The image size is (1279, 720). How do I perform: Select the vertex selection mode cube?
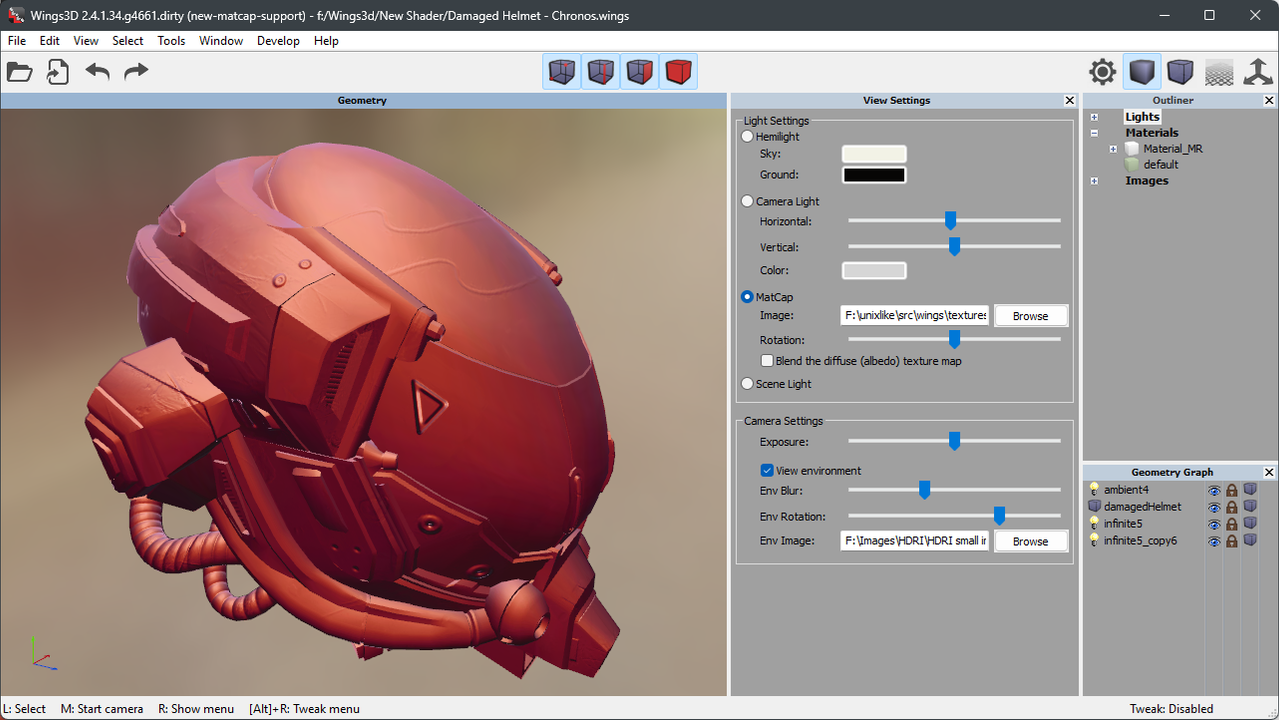pos(562,72)
